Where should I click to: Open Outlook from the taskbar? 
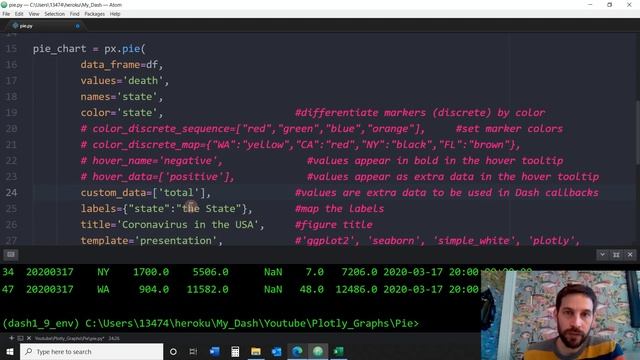(276, 351)
